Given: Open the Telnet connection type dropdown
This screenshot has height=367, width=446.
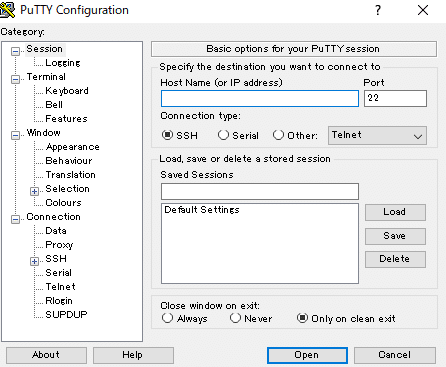Looking at the screenshot, I should (377, 135).
